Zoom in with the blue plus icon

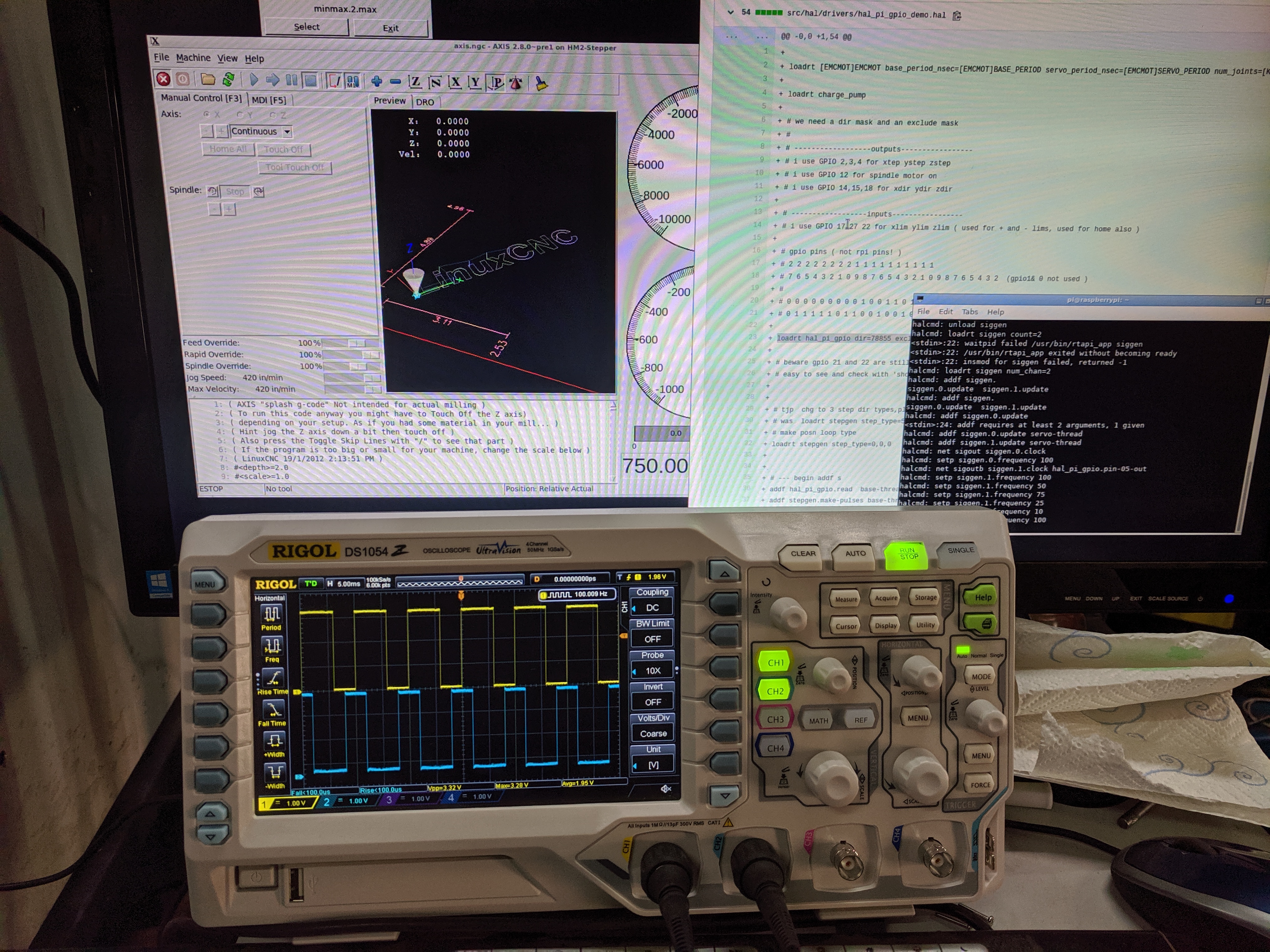click(x=376, y=82)
